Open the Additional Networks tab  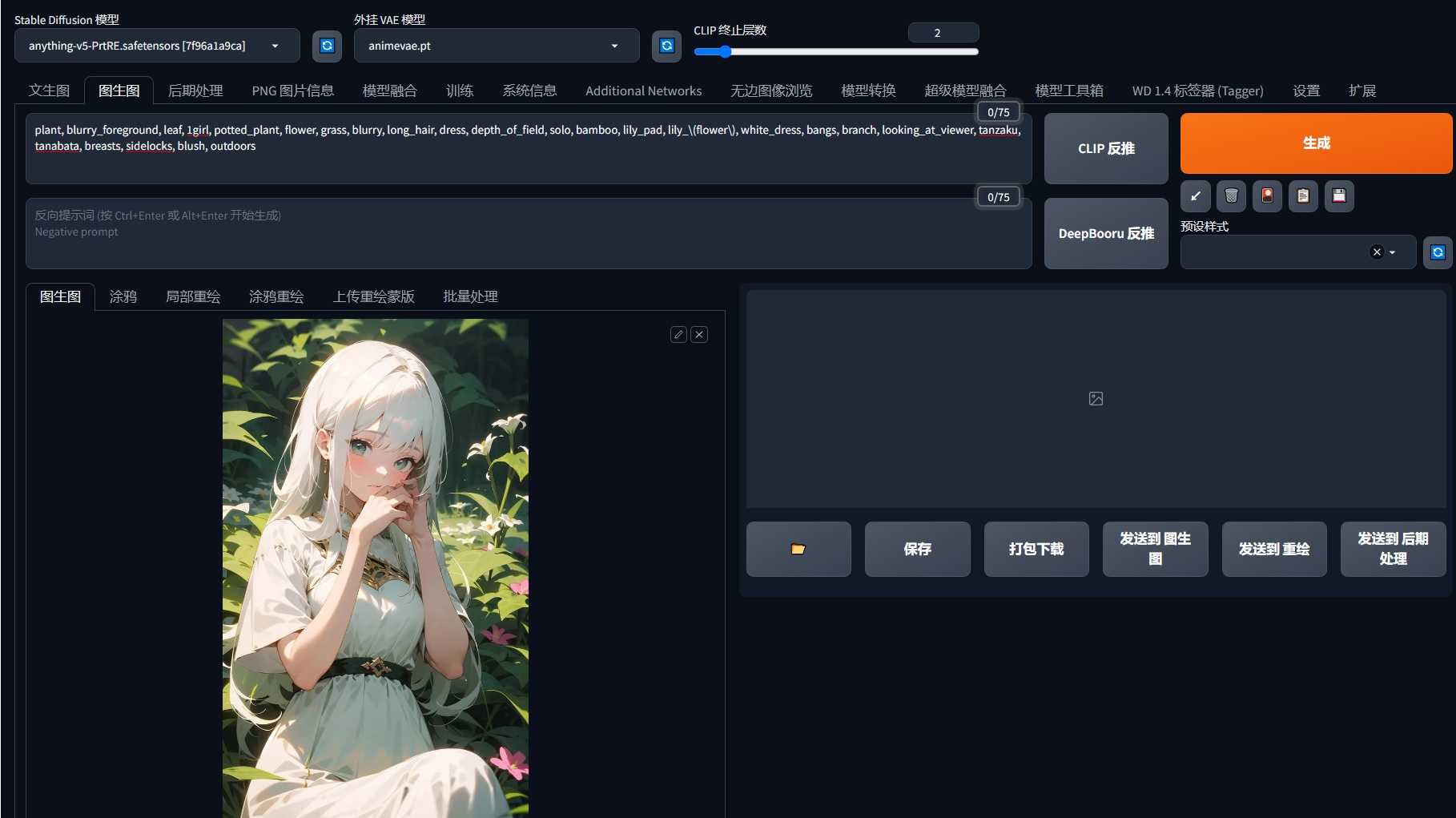coord(643,91)
